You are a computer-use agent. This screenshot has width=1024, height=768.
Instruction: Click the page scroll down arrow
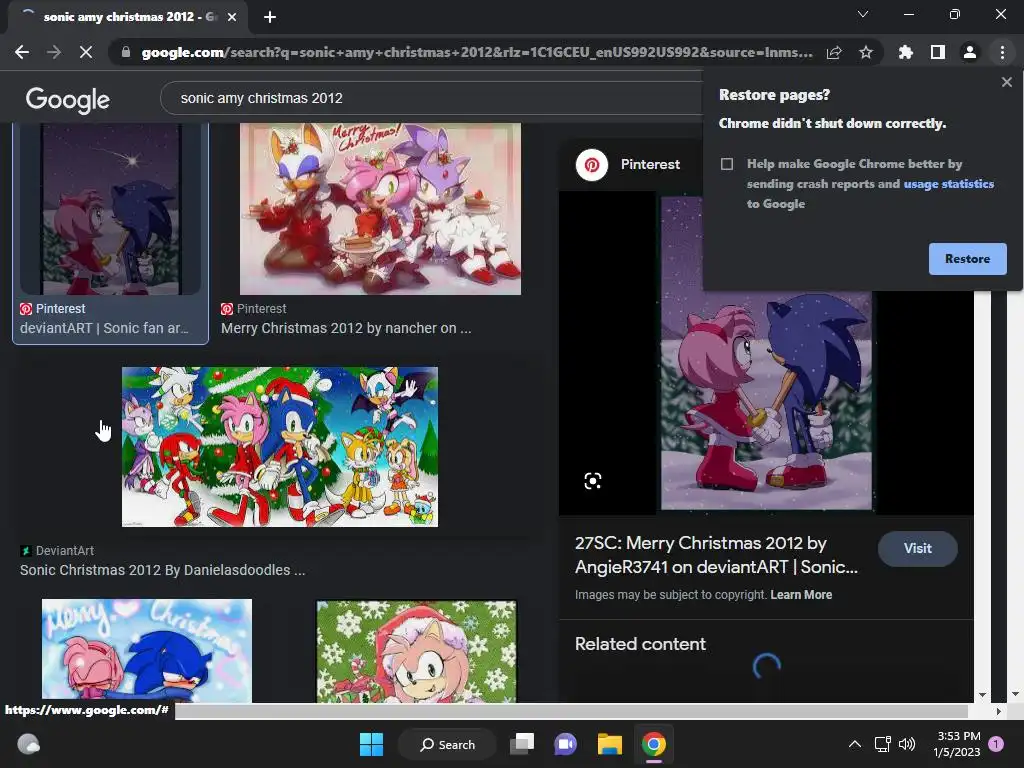tap(1015, 695)
